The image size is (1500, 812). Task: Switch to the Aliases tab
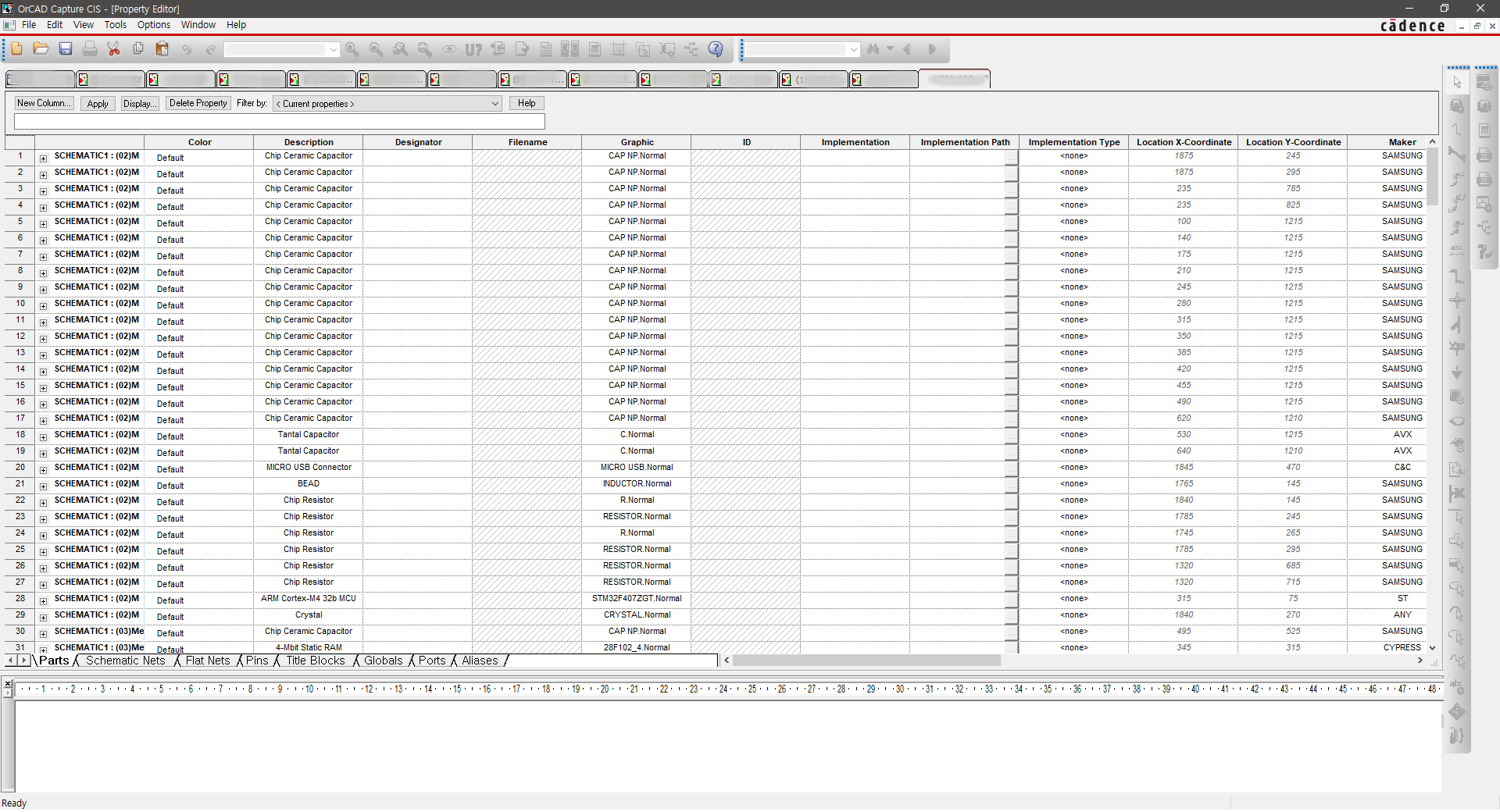(x=480, y=661)
